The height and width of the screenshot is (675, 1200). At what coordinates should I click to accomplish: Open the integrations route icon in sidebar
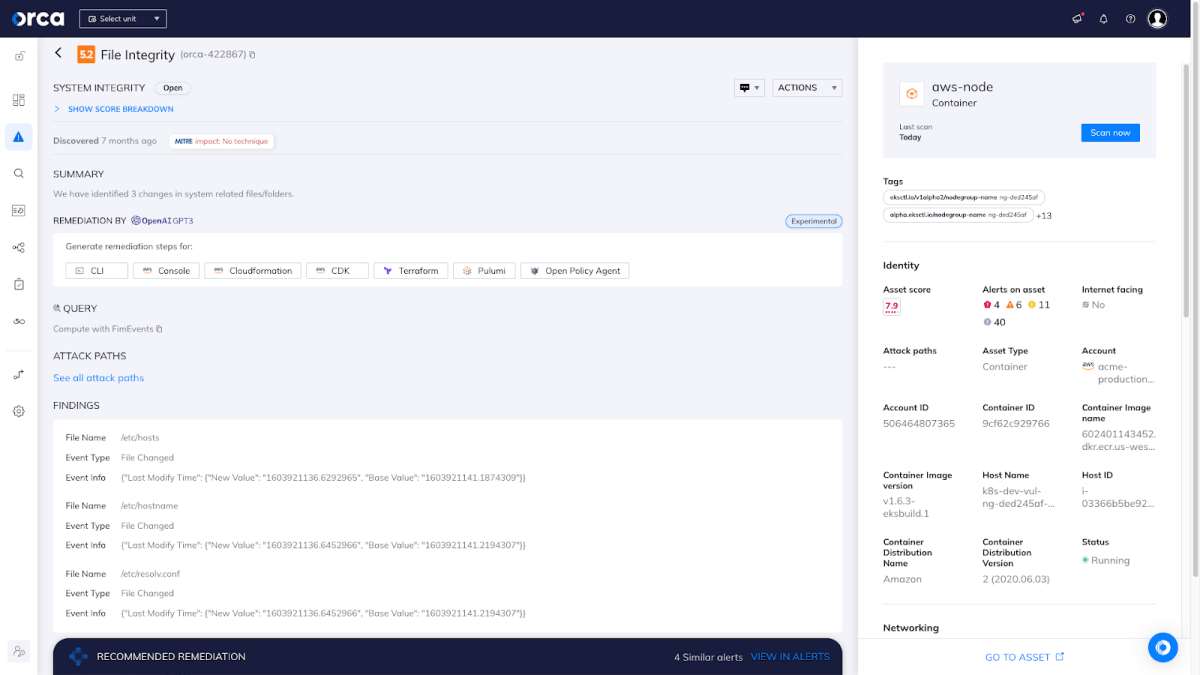[x=18, y=375]
